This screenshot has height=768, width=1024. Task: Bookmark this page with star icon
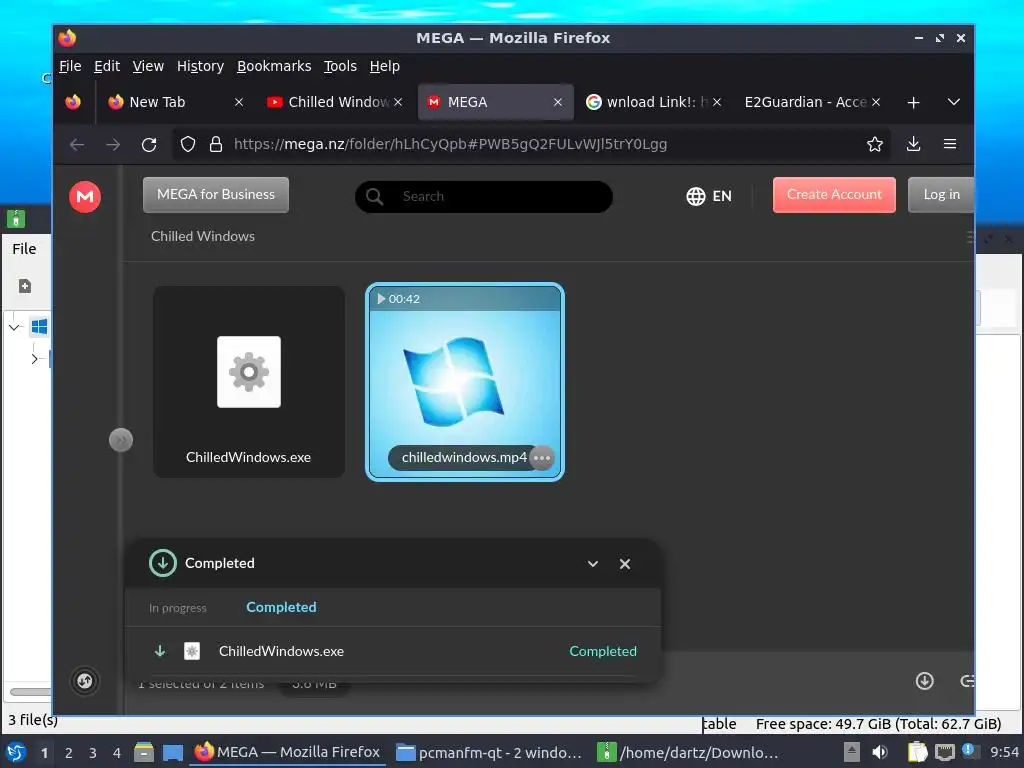pyautogui.click(x=874, y=144)
